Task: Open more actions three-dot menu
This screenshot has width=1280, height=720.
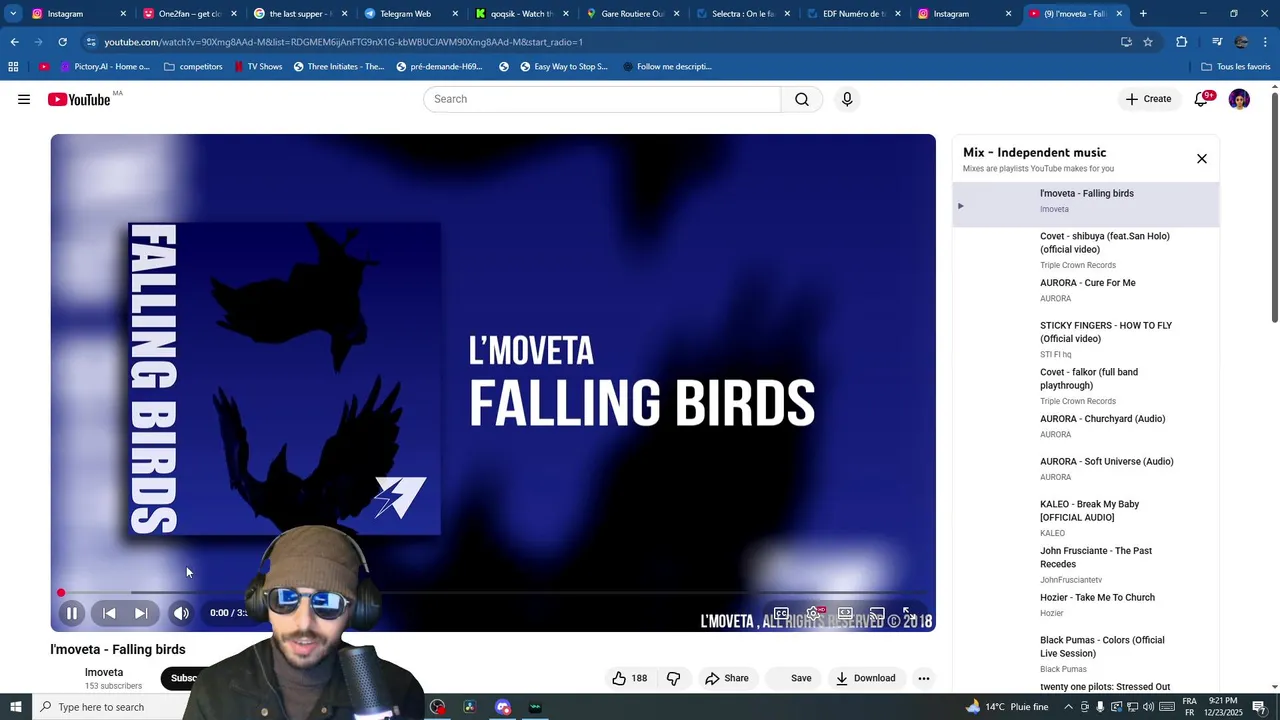Action: (x=924, y=678)
